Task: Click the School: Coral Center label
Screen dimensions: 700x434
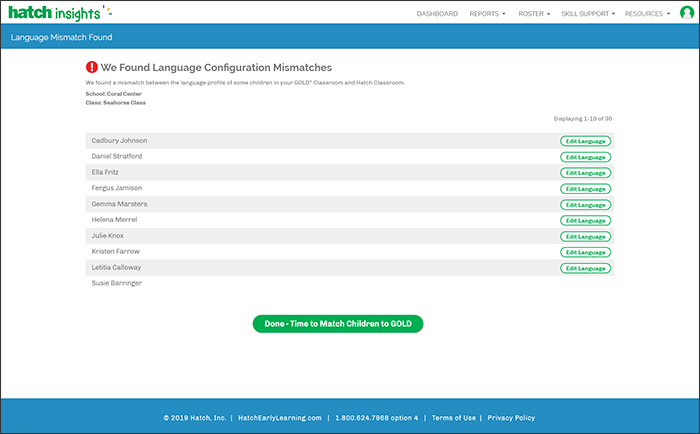Action: 113,94
